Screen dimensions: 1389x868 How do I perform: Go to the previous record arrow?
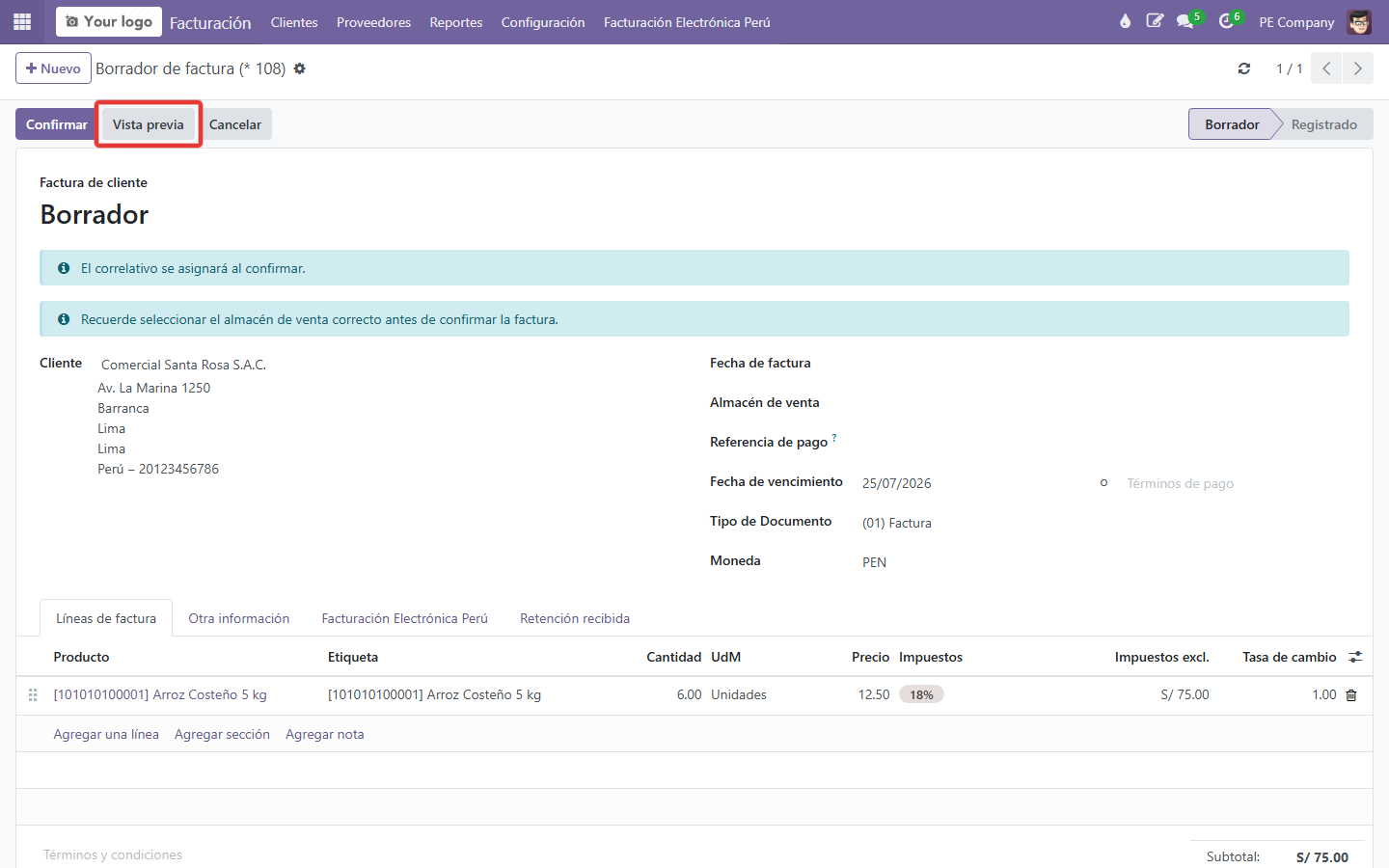click(1326, 68)
